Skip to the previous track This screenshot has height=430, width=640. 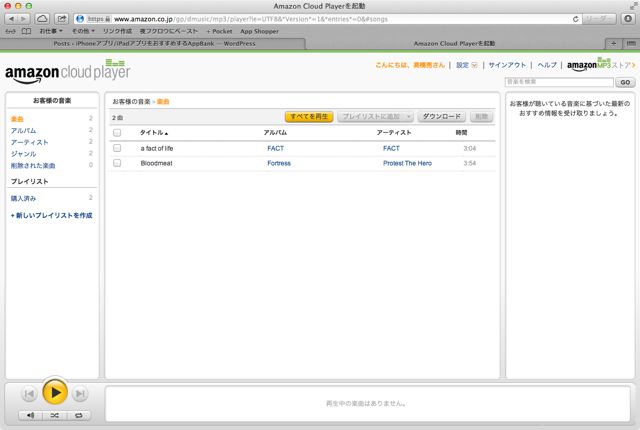(29, 394)
